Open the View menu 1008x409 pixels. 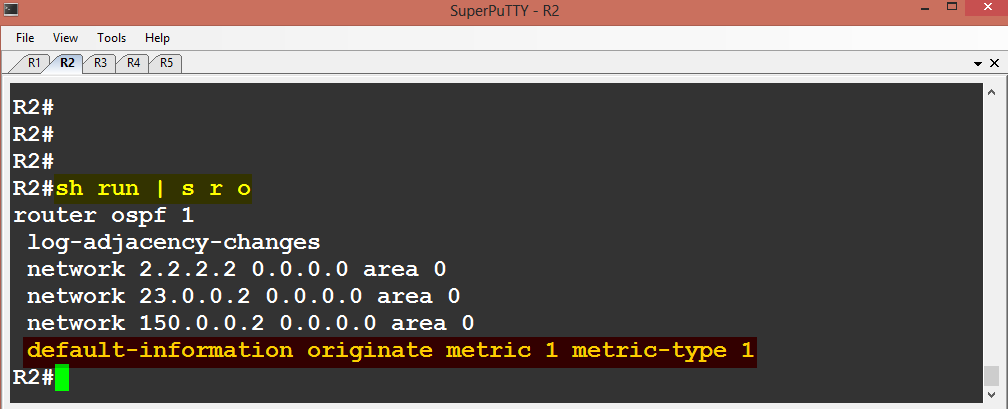(65, 38)
